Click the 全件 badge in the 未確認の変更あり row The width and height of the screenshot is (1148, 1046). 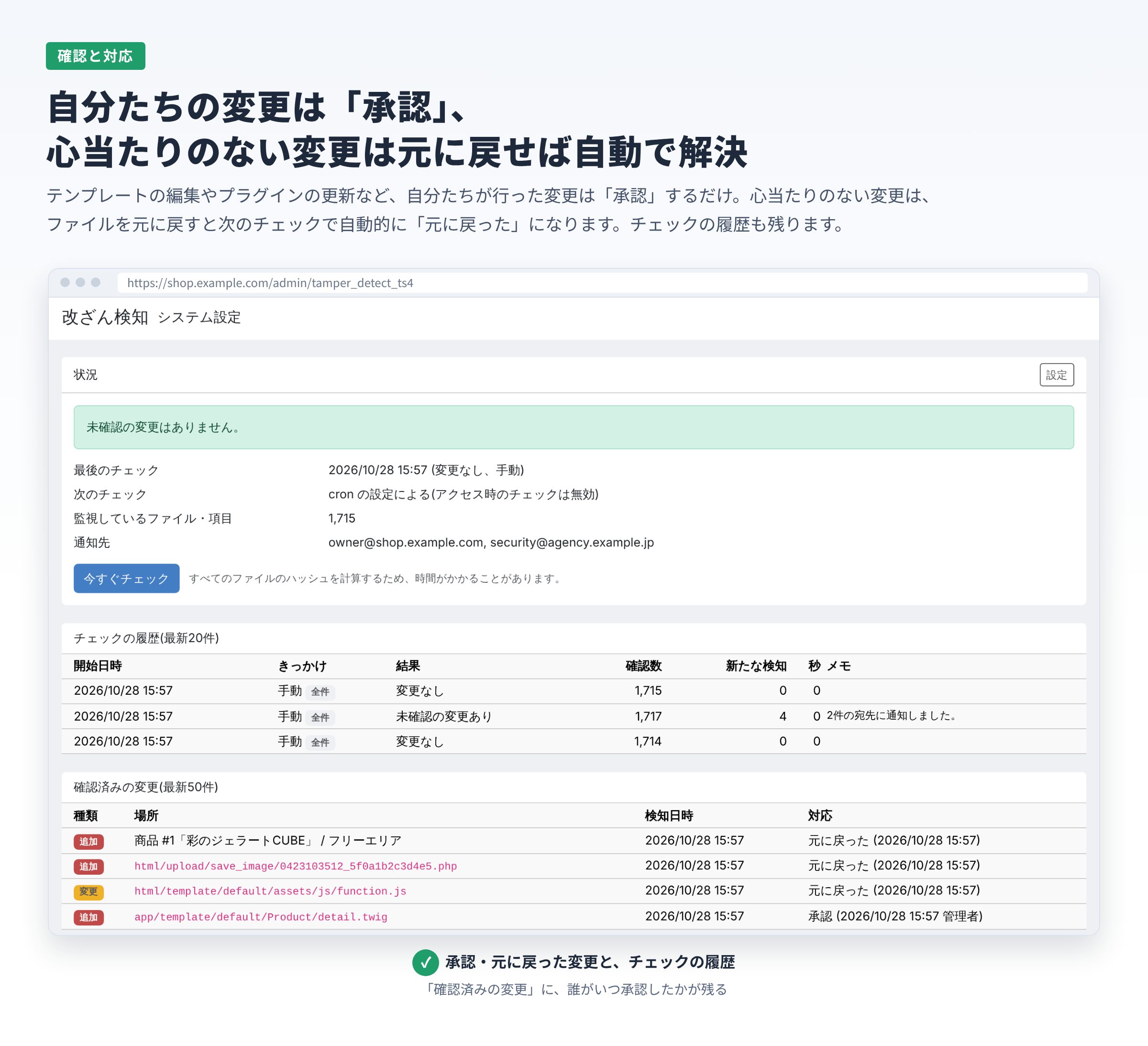click(320, 717)
